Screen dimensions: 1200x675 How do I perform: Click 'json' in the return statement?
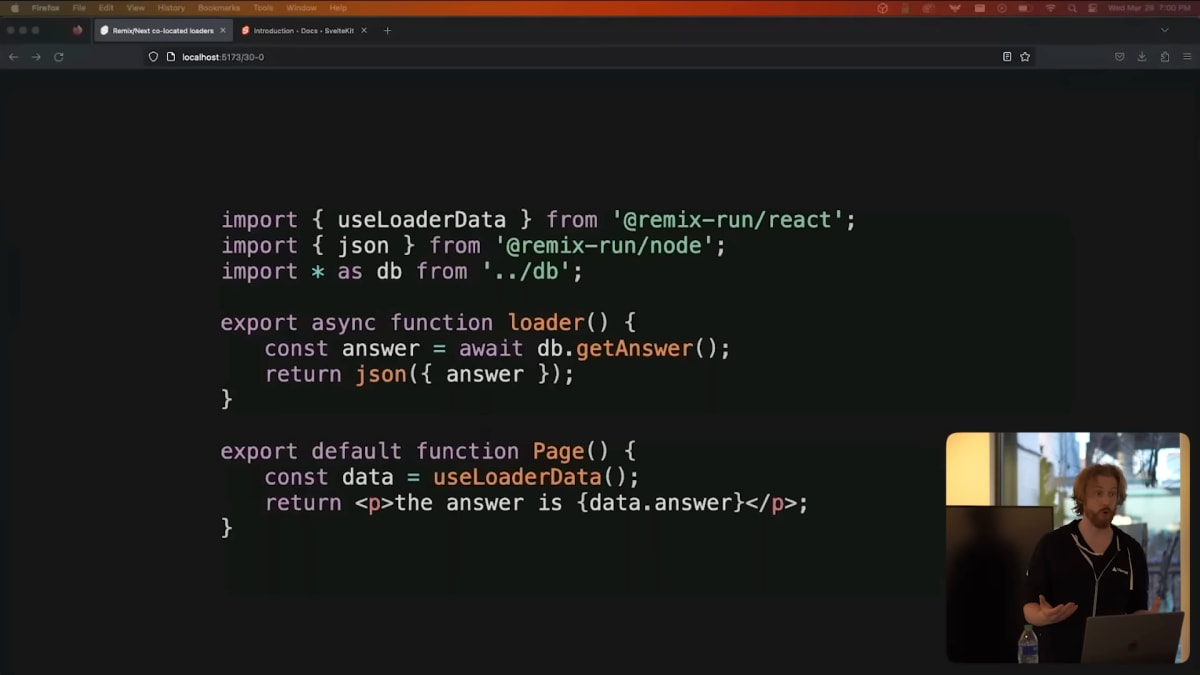pos(382,375)
